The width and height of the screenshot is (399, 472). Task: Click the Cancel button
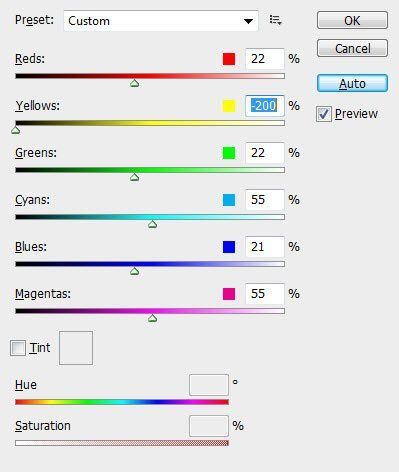352,48
